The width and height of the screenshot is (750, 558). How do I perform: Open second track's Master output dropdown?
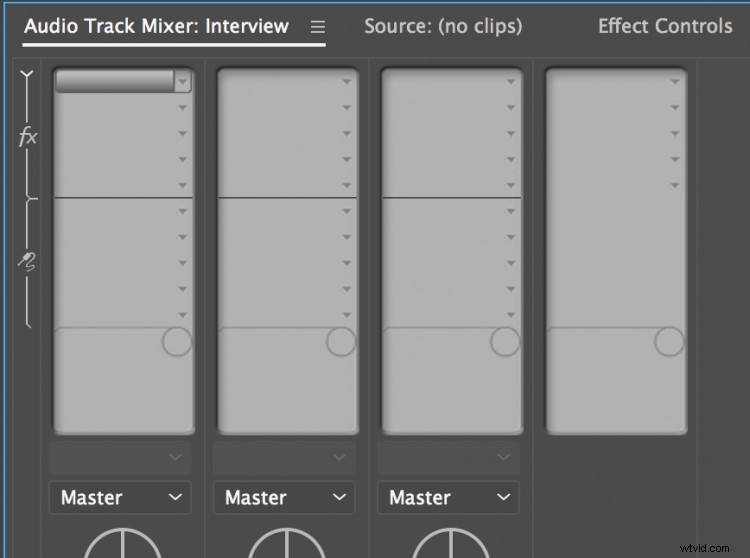[284, 498]
